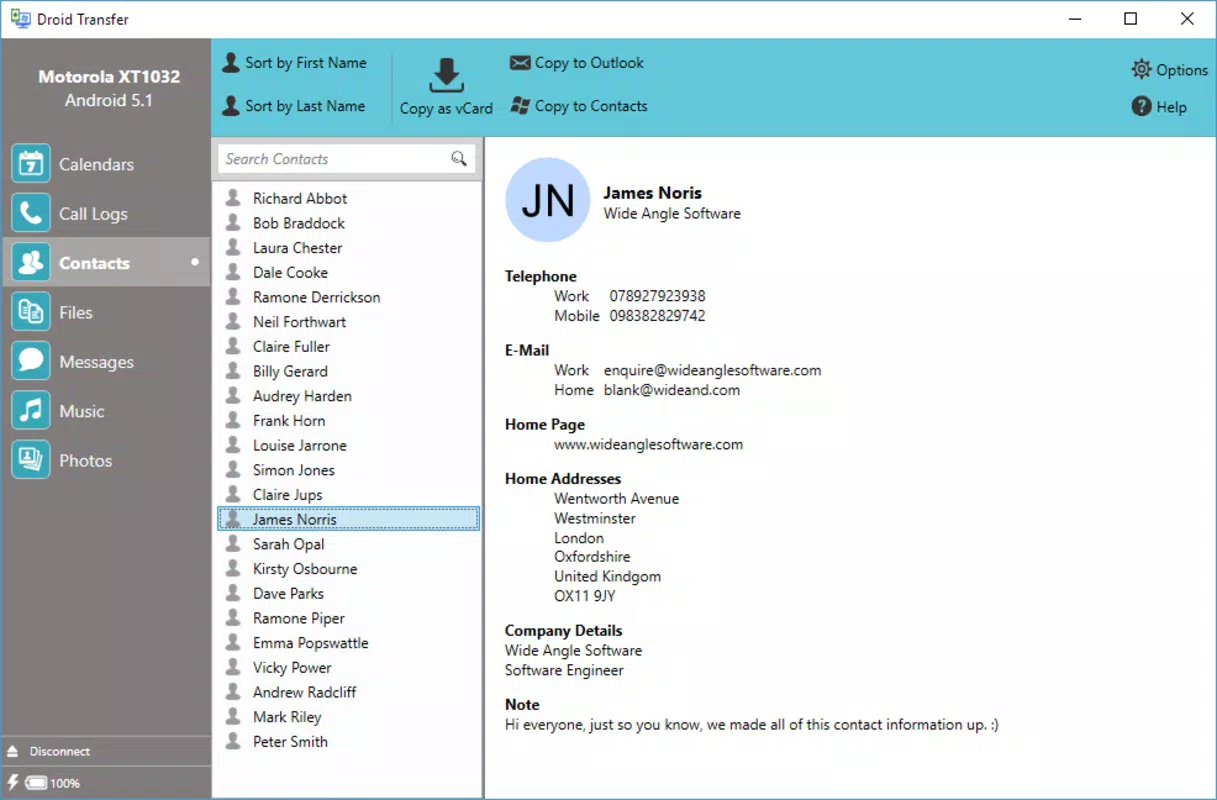Select contact James Norris

click(348, 519)
